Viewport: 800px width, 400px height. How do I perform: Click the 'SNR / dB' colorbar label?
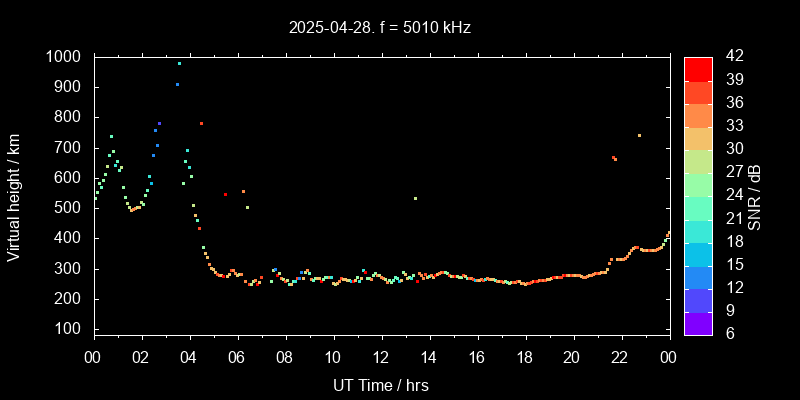(755, 195)
